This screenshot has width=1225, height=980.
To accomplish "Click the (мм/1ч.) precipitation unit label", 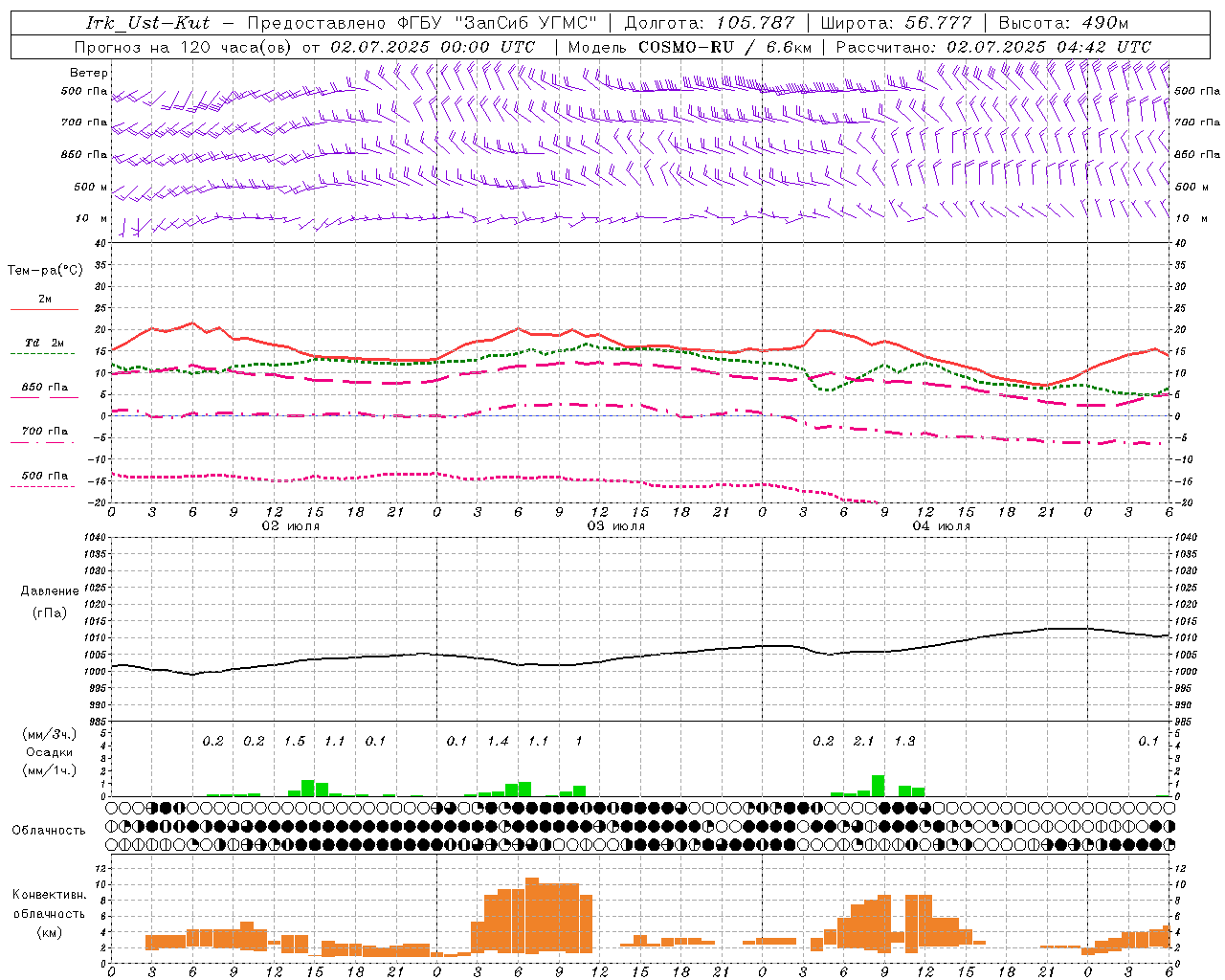I will coord(49,771).
